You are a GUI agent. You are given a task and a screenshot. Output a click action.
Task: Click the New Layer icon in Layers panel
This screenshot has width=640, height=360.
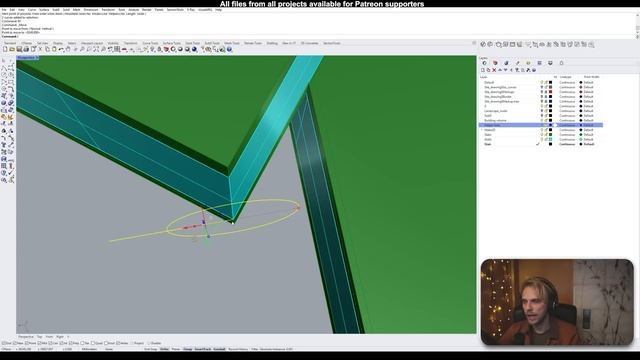tap(483, 70)
